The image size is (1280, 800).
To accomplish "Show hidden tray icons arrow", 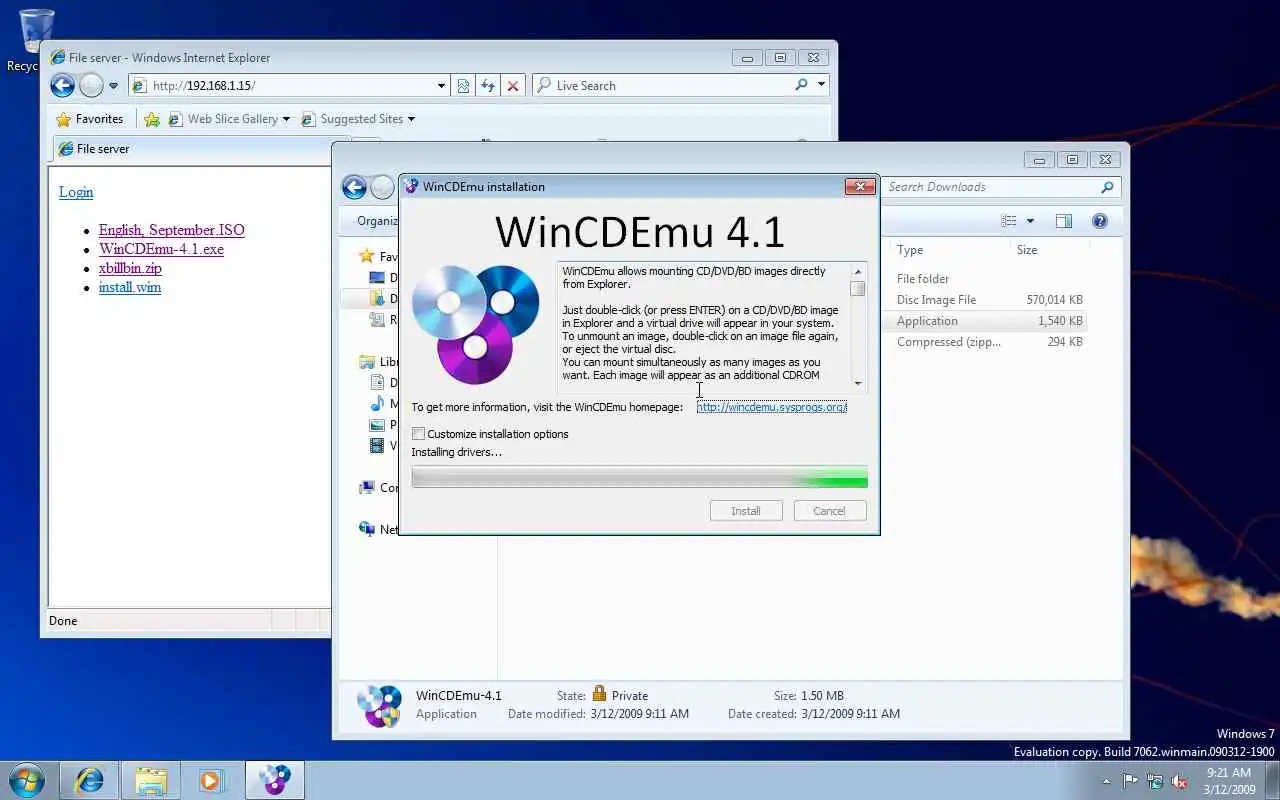I will (x=1106, y=781).
